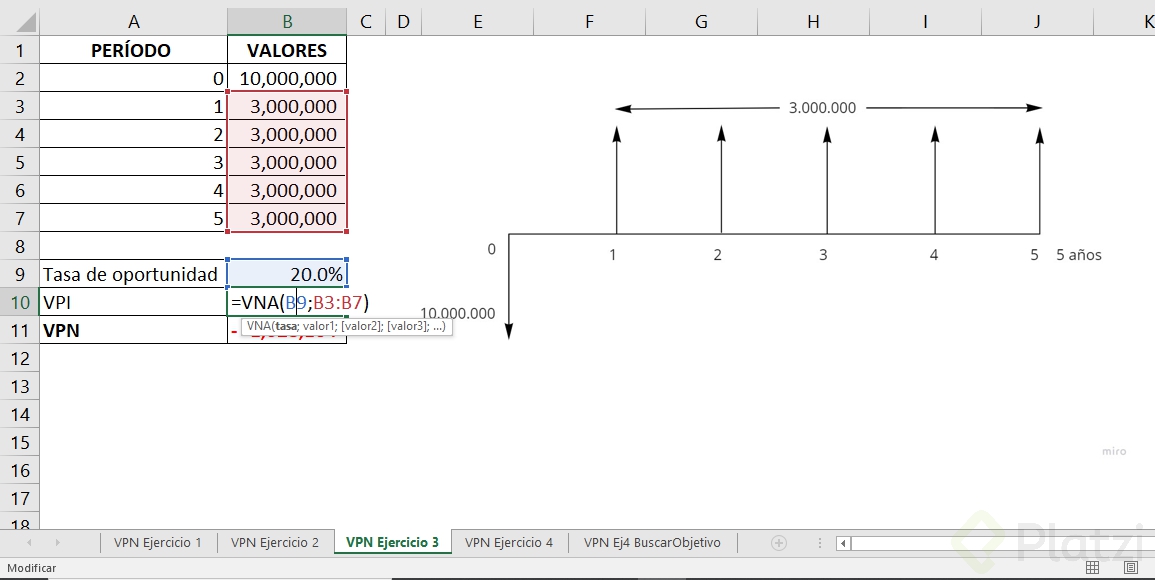Click the tab bar options dots handle
The width and height of the screenshot is (1155, 580).
(x=820, y=543)
